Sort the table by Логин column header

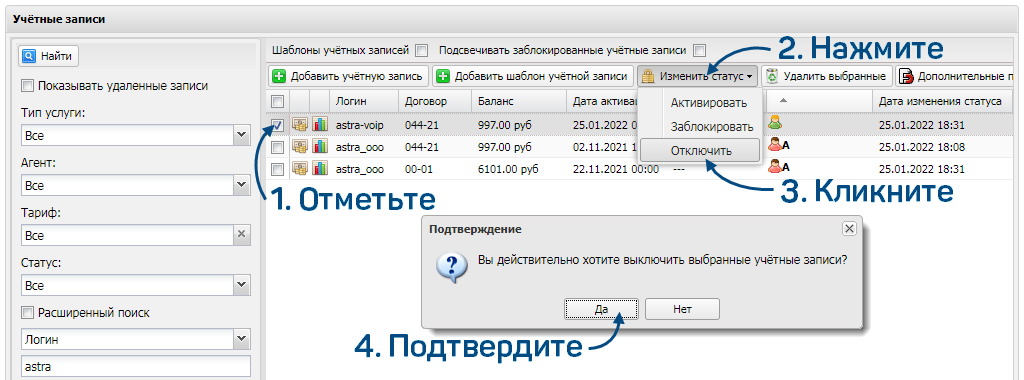[364, 101]
